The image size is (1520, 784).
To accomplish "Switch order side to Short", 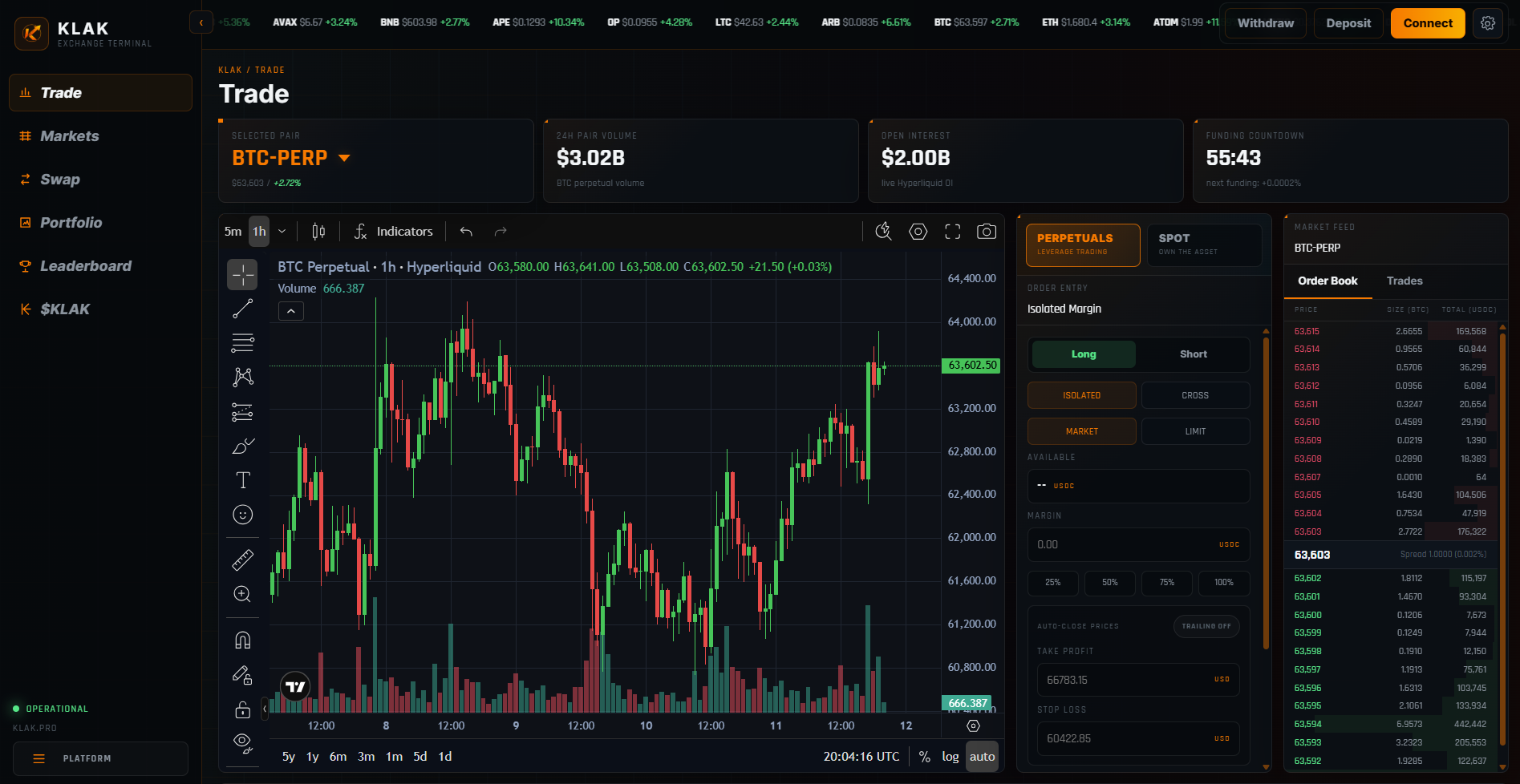I will click(x=1193, y=354).
